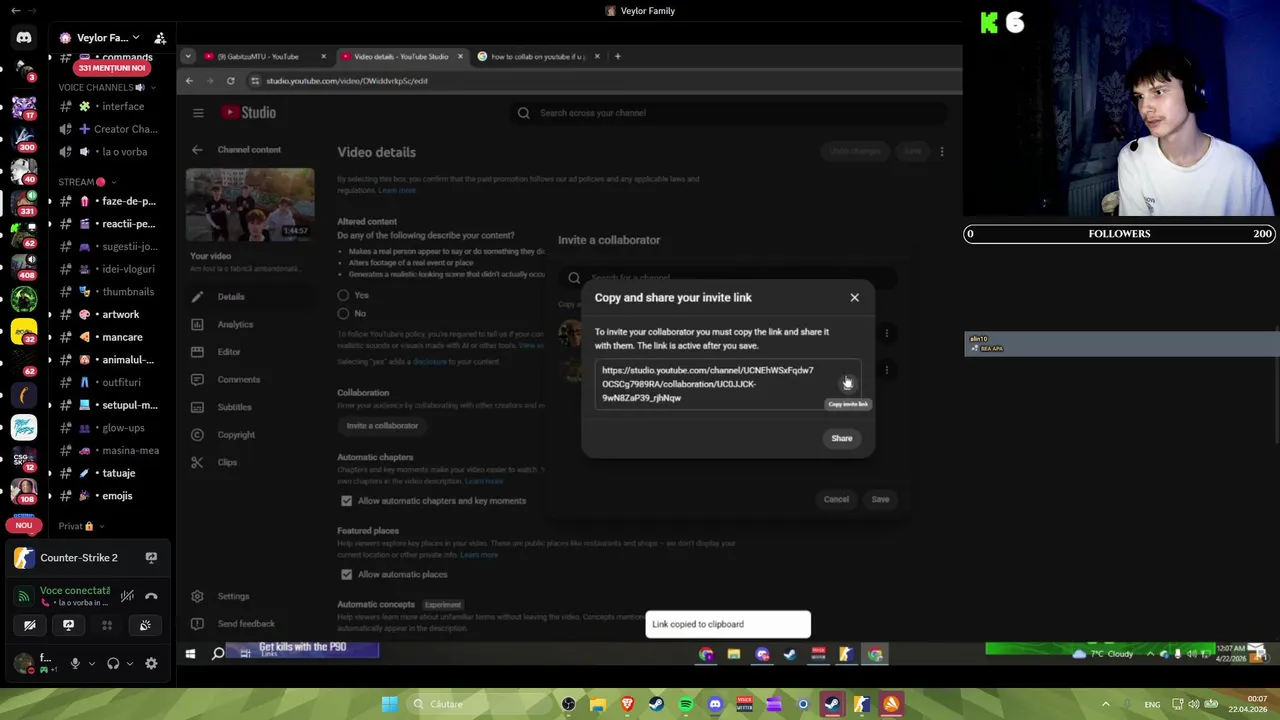This screenshot has height=720, width=1280.
Task: Open browser tab search dropdown arrow
Action: [188, 56]
